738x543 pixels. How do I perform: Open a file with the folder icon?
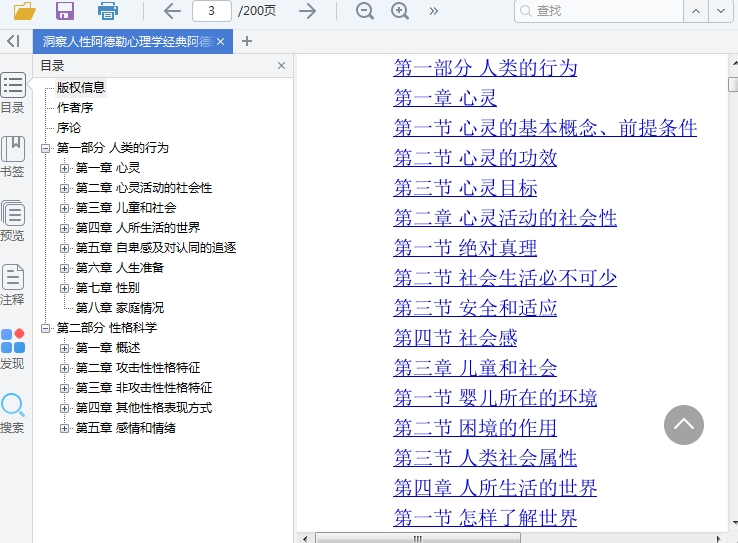tap(24, 10)
